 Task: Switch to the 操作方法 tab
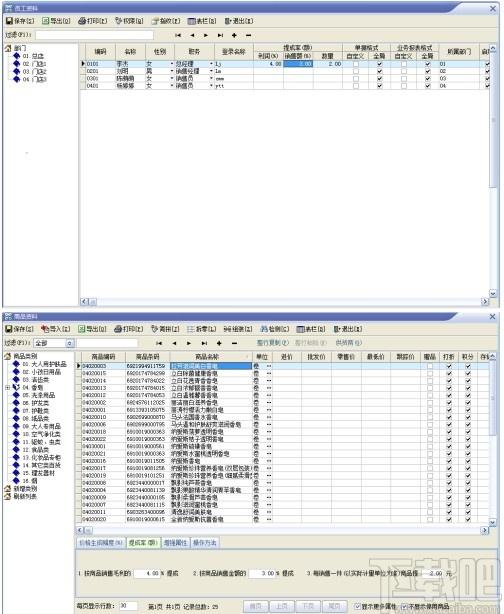click(204, 543)
